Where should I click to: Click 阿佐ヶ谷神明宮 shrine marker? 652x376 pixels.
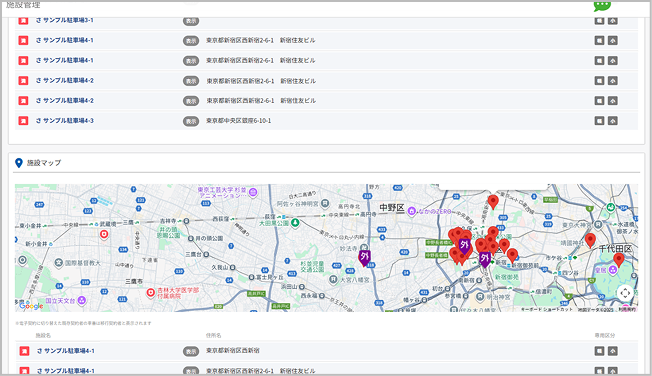click(x=325, y=204)
